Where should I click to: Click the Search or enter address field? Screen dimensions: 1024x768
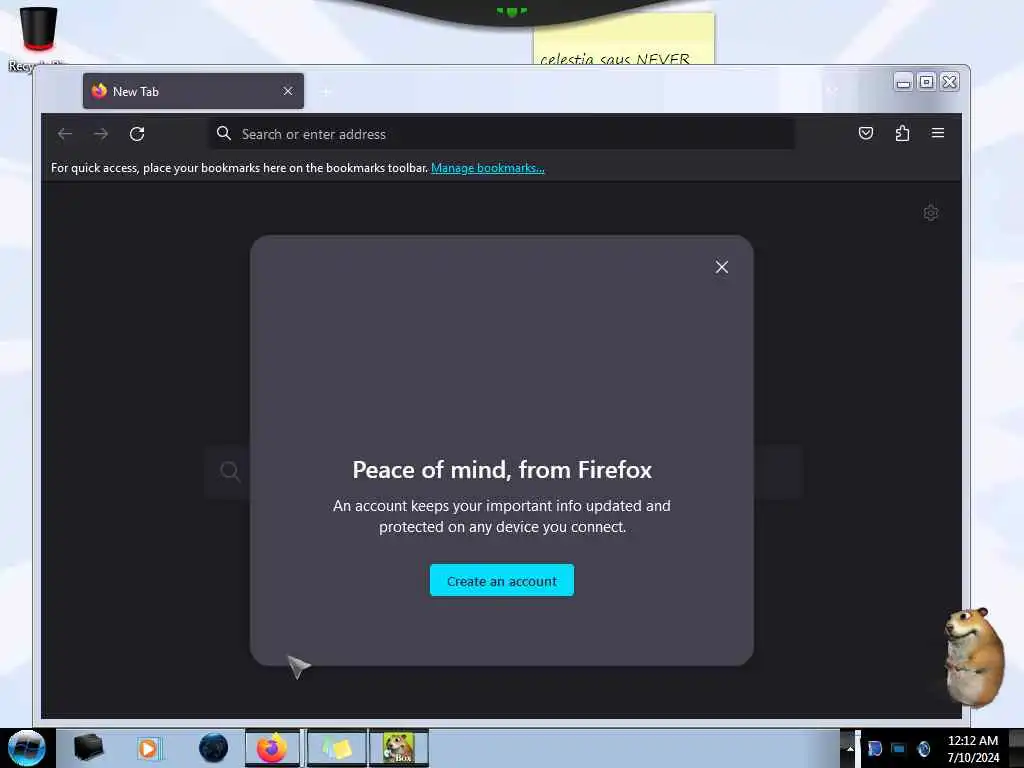(x=502, y=134)
